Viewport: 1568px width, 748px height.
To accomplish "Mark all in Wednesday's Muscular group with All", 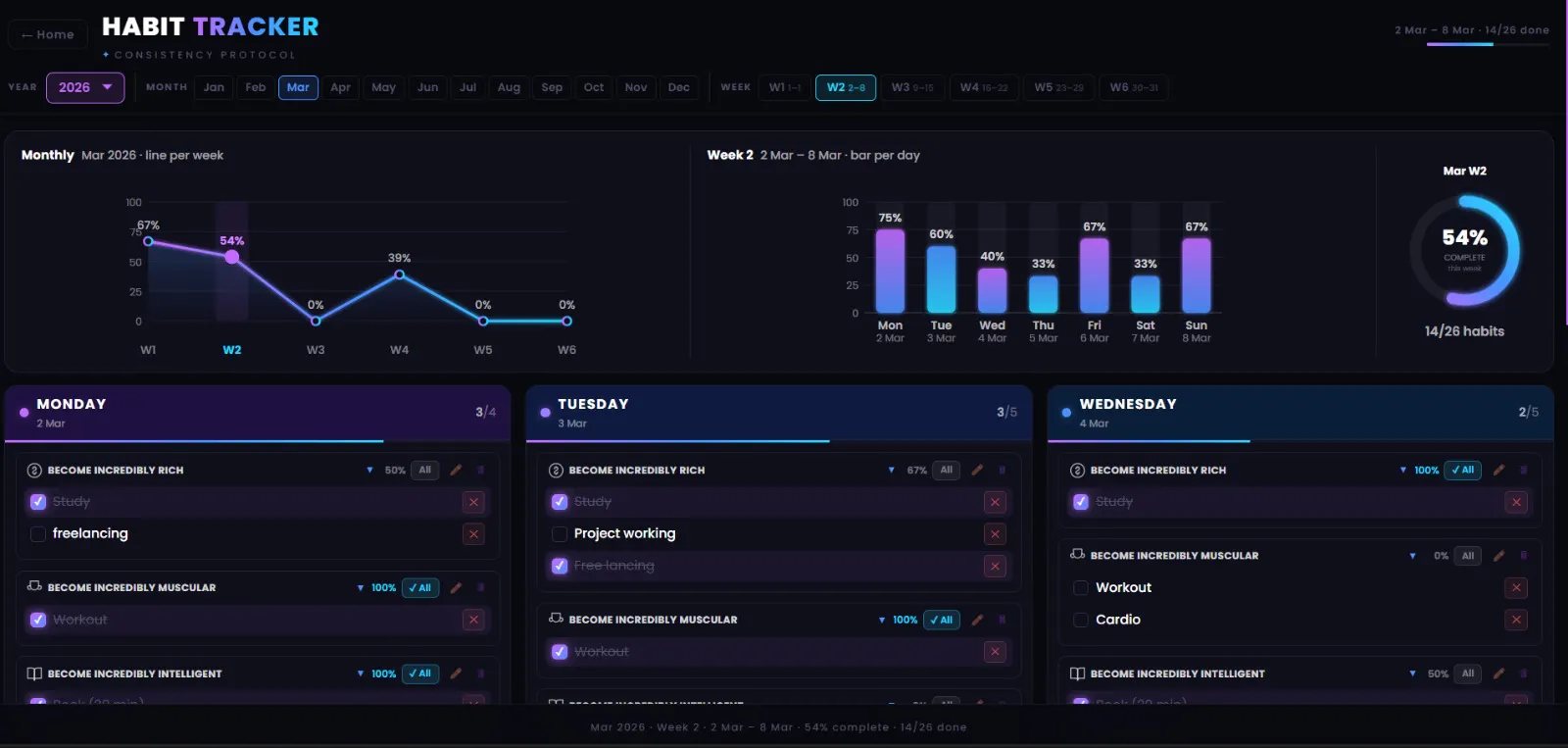I will pos(1468,556).
